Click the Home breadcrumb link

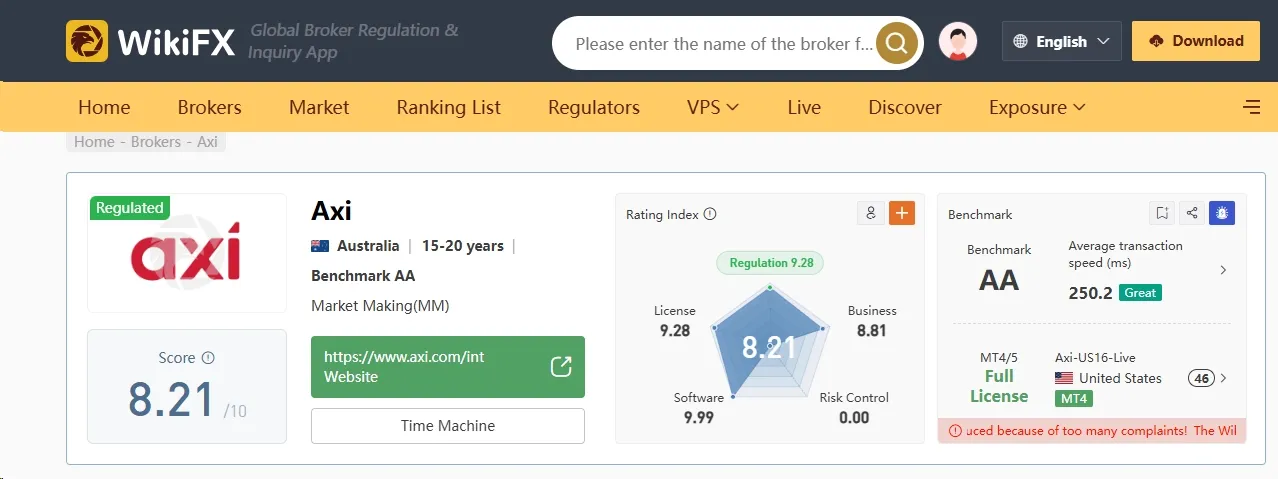point(94,142)
